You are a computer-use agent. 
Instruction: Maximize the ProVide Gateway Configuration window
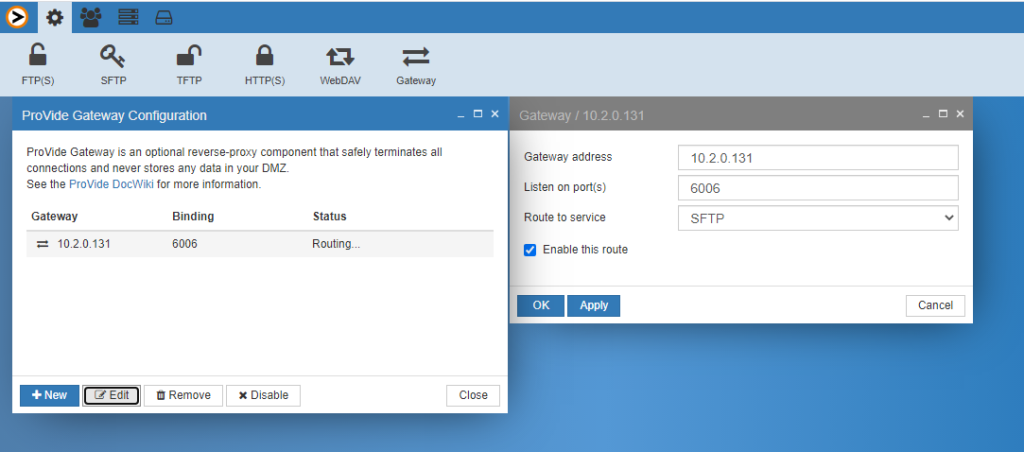477,114
